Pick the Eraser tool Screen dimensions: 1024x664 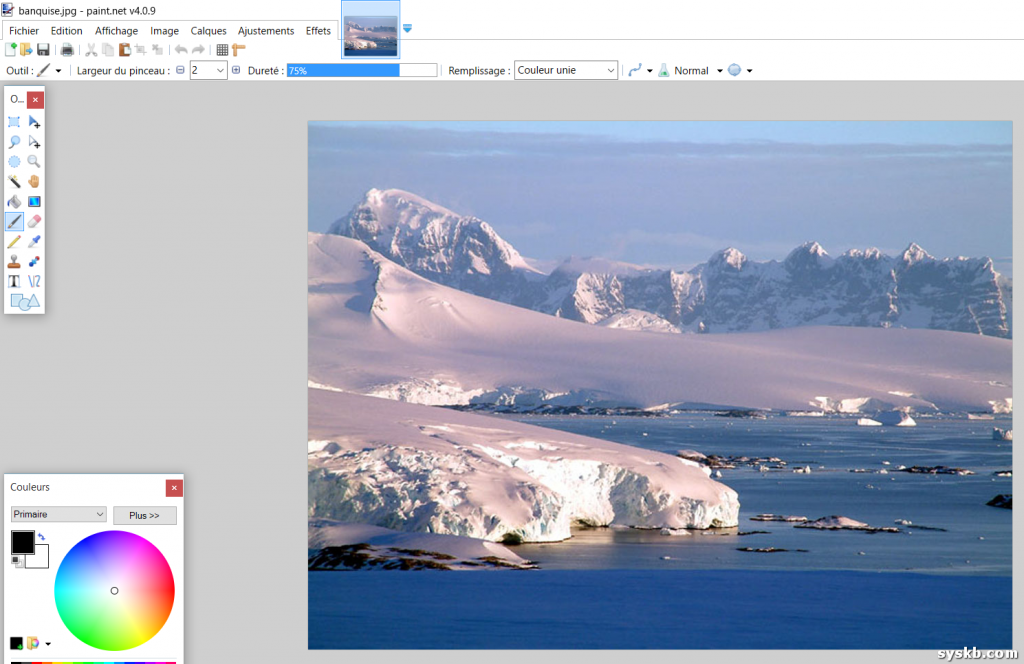pos(34,221)
